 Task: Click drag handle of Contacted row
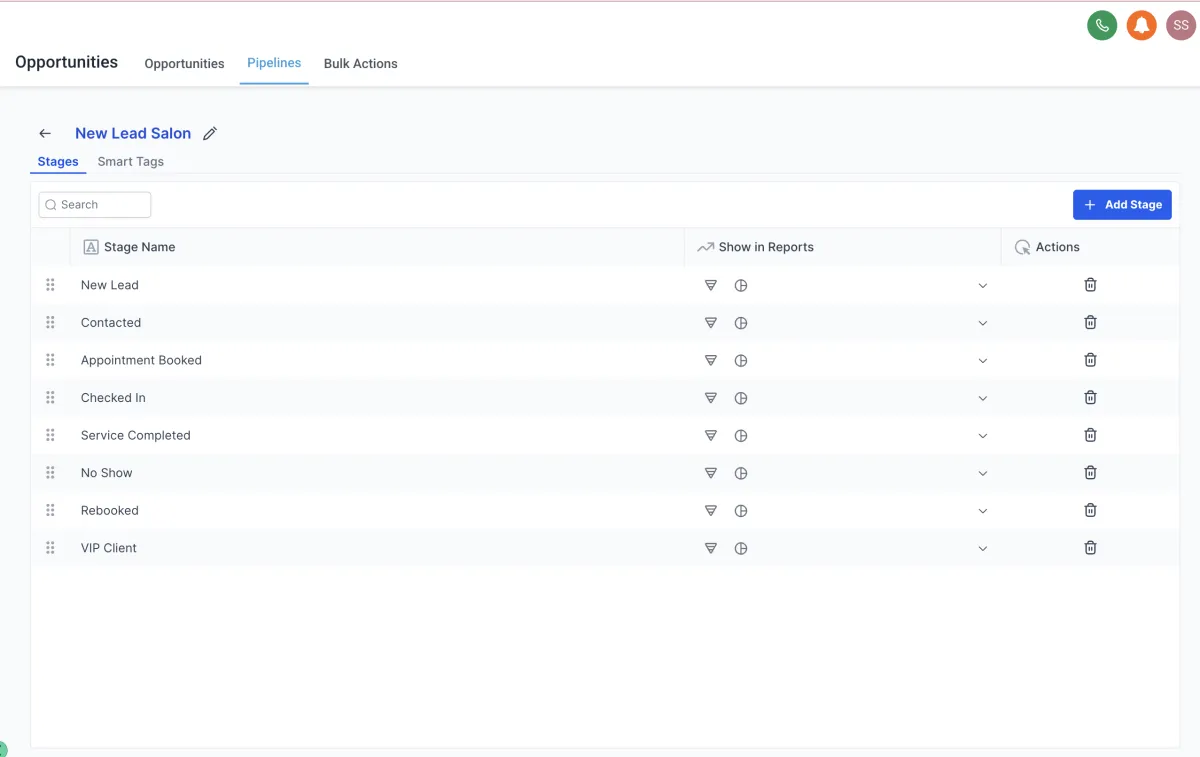(50, 322)
